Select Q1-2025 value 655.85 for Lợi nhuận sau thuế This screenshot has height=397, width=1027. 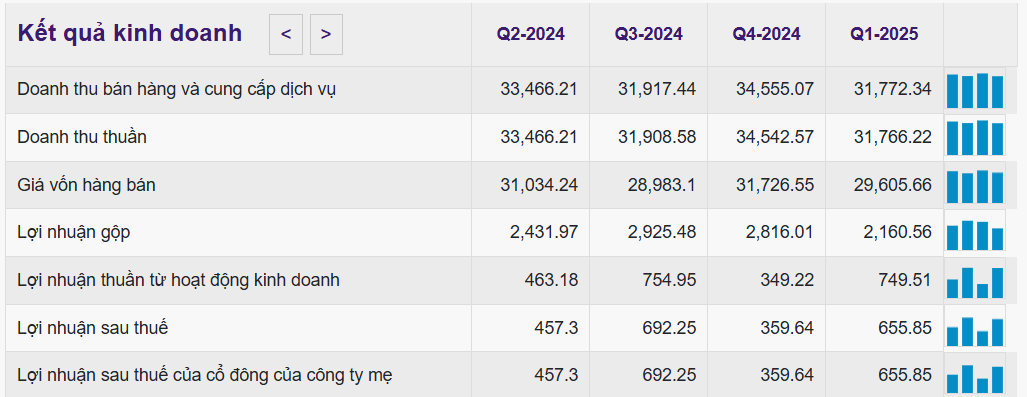pos(905,328)
